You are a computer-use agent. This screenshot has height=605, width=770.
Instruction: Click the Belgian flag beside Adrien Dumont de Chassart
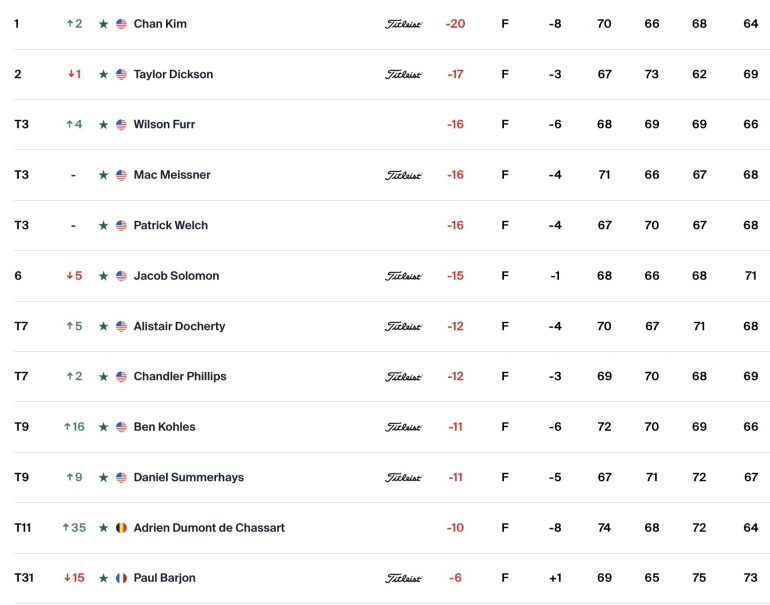click(121, 528)
